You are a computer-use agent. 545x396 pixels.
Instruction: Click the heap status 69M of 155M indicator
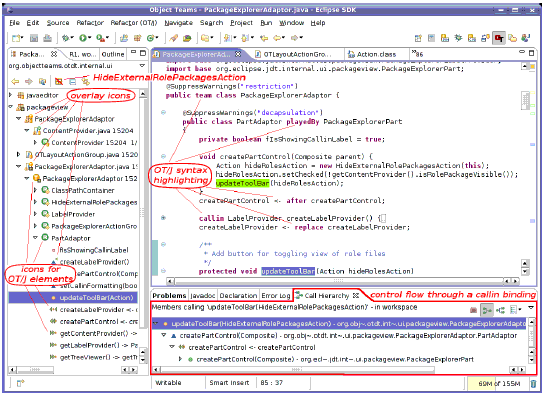498,383
